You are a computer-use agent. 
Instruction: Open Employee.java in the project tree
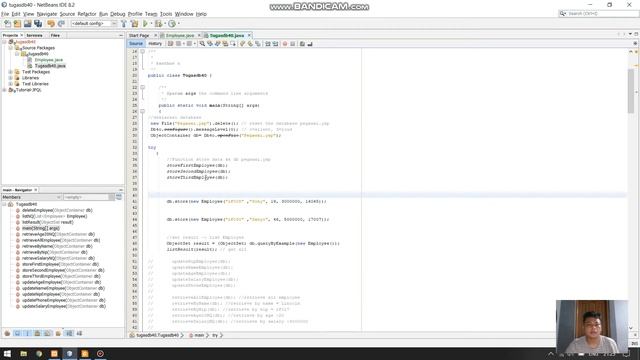coord(49,60)
